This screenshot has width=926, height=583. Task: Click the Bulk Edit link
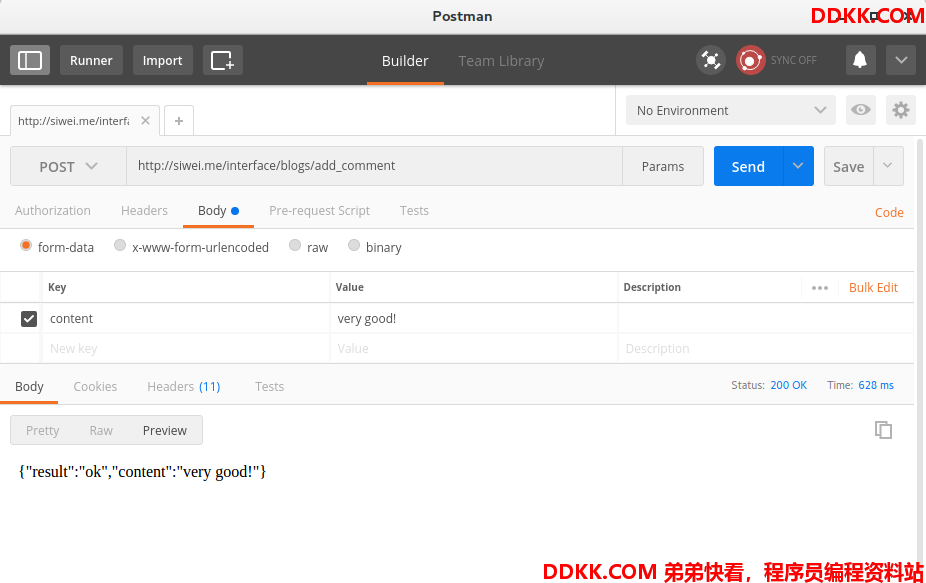pos(873,288)
